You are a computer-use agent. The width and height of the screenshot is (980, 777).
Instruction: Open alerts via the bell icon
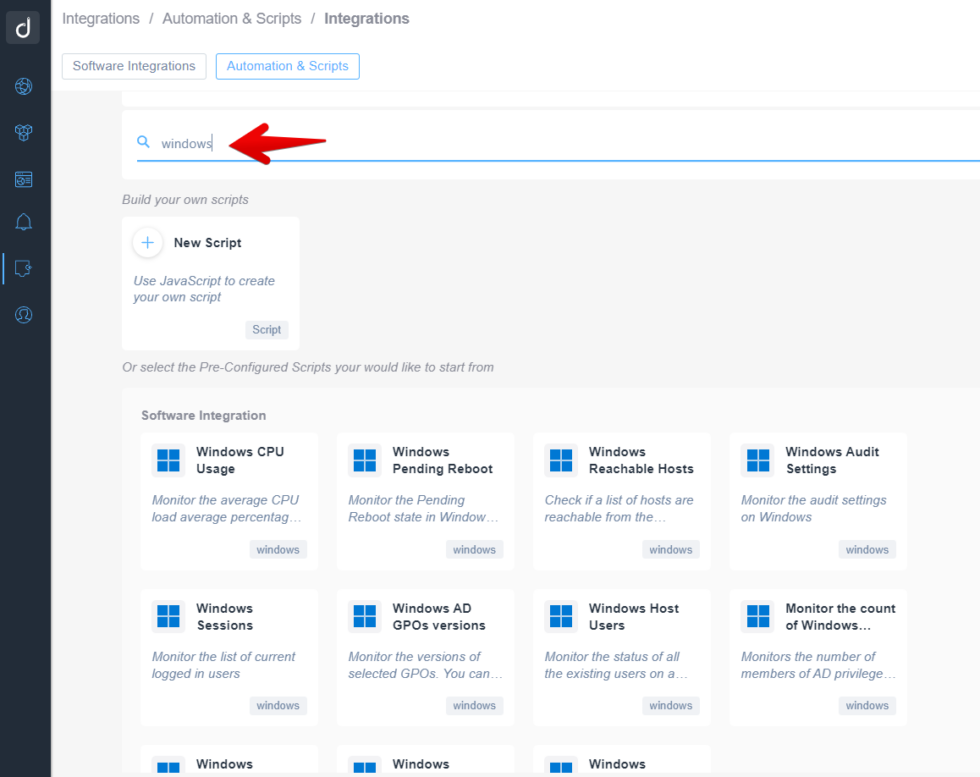point(23,223)
